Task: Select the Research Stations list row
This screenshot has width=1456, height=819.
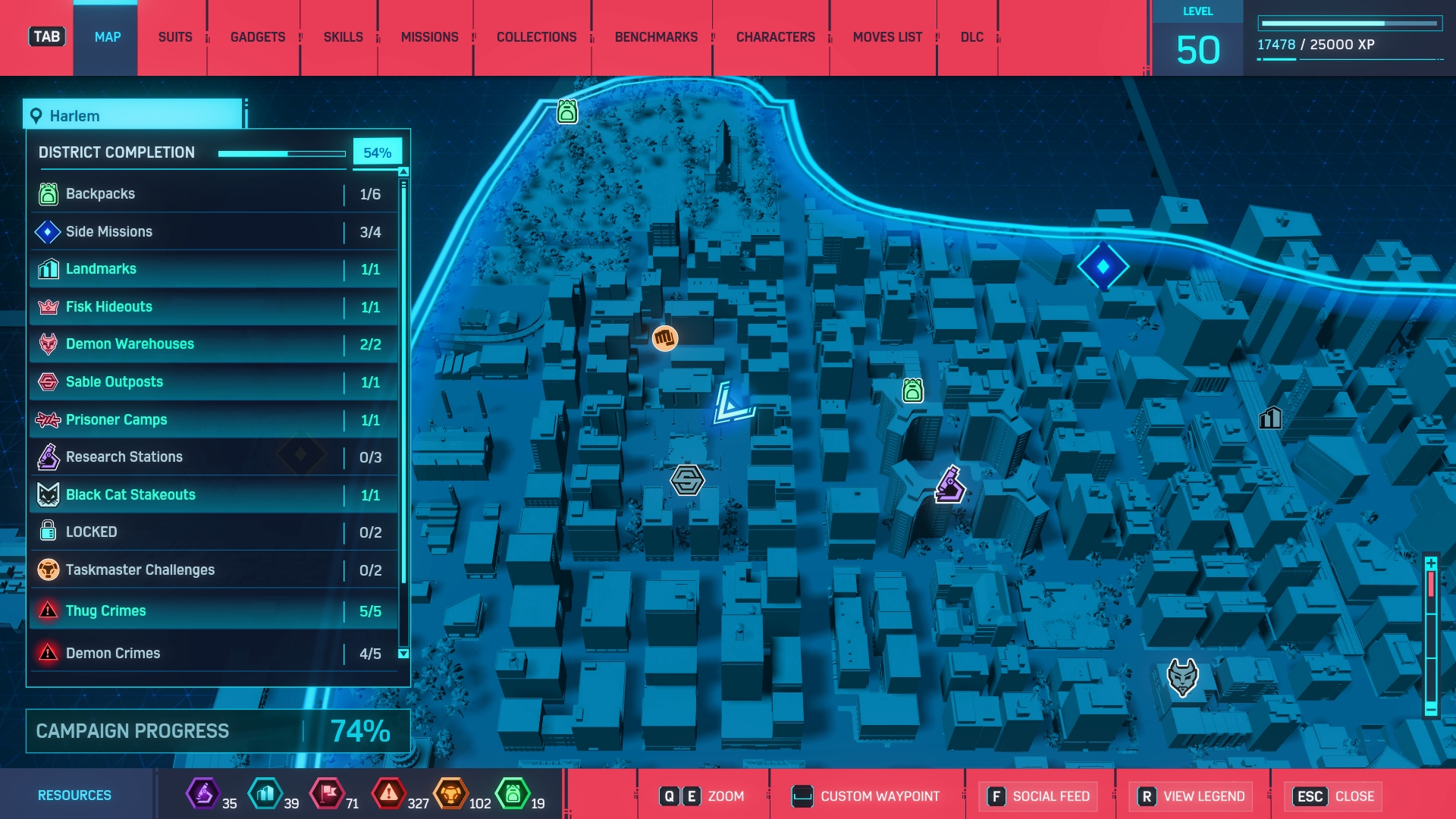Action: [214, 457]
